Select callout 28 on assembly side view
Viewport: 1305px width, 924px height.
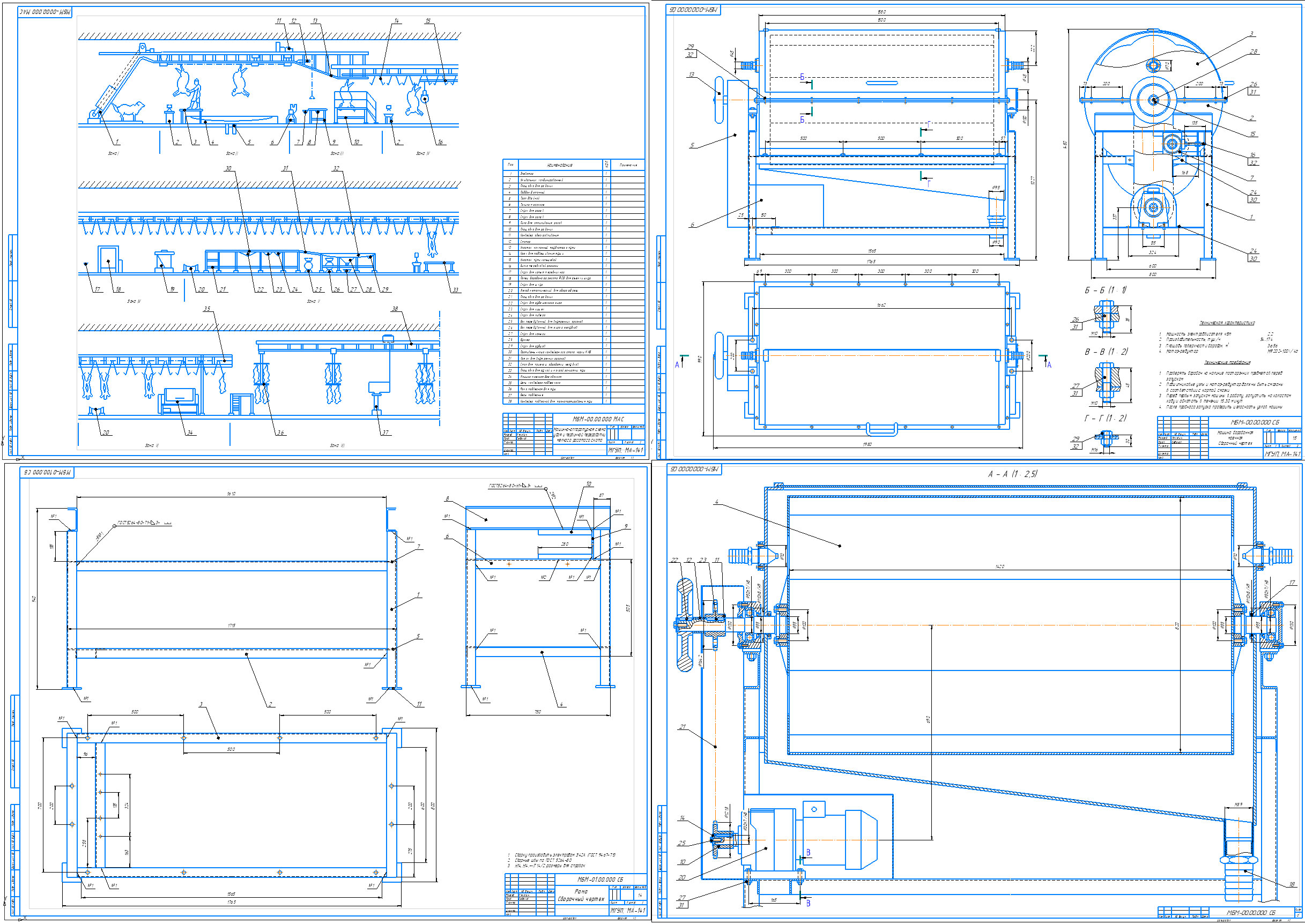click(1253, 51)
